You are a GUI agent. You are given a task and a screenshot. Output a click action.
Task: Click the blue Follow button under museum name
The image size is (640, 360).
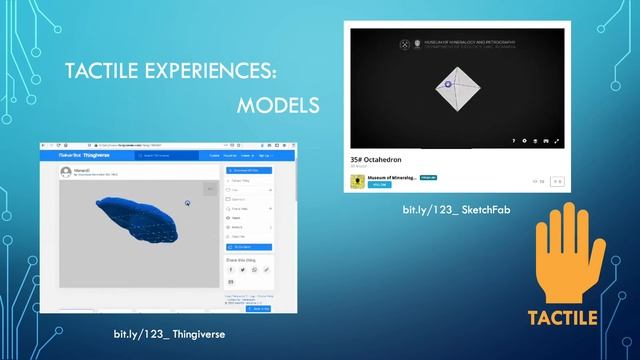[380, 185]
